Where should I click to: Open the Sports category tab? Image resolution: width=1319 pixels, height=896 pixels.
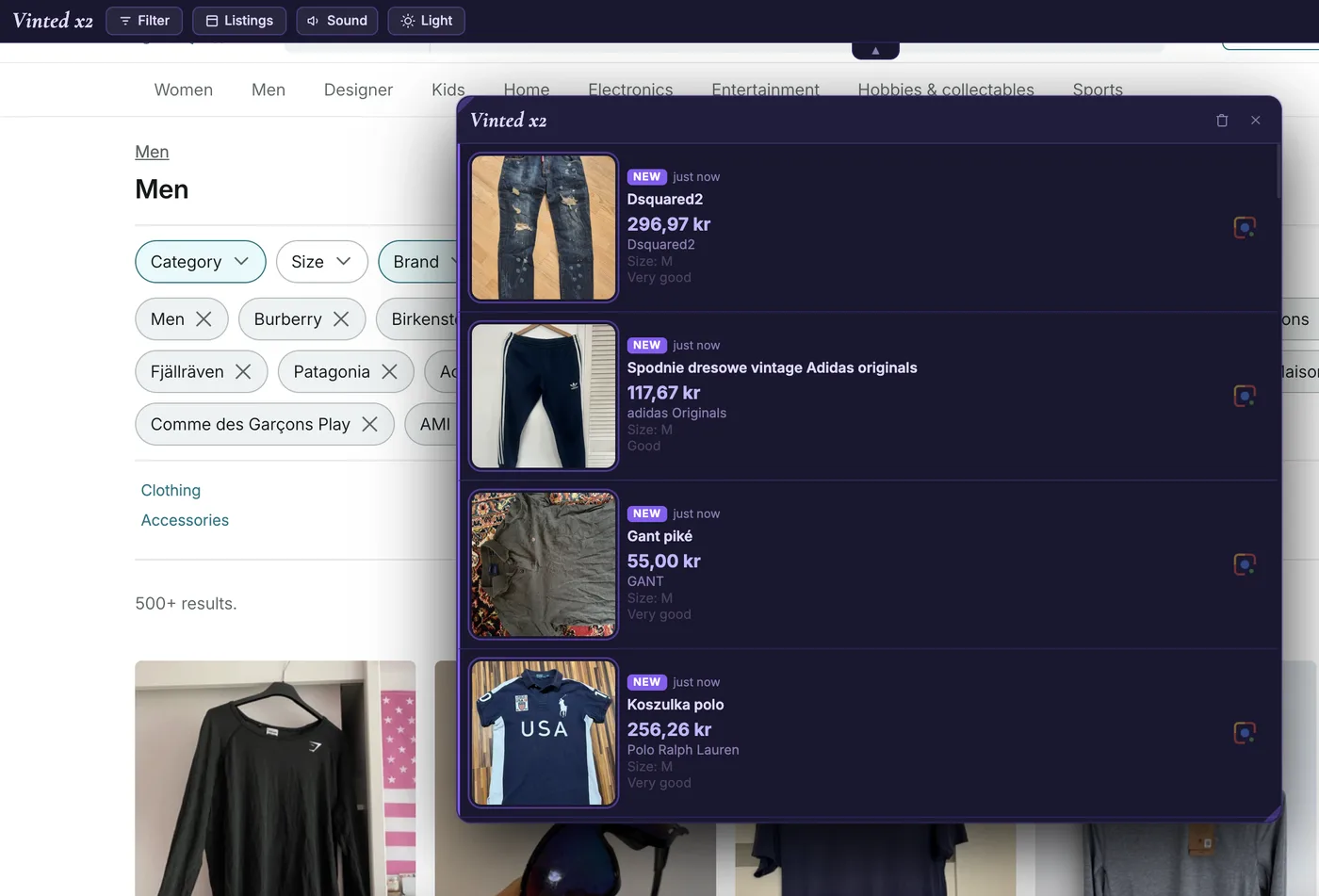1098,90
